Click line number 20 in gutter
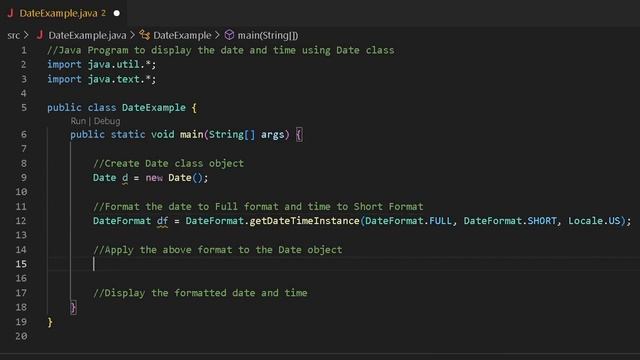Image resolution: width=640 pixels, height=360 pixels. tap(21, 336)
